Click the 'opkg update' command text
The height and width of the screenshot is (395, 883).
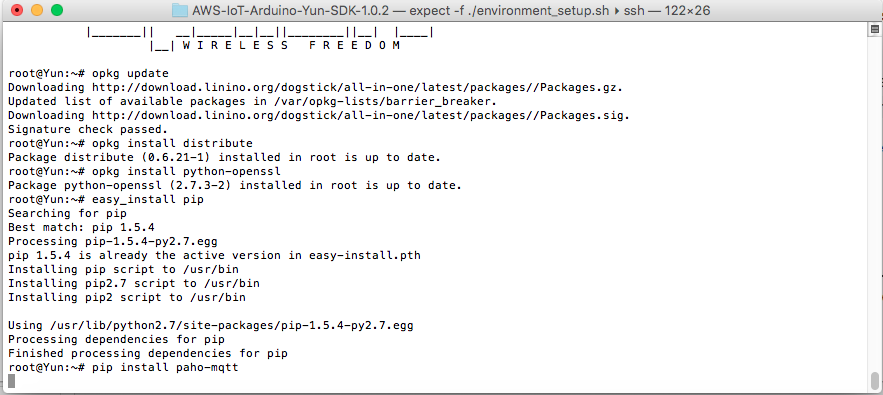pyautogui.click(x=130, y=73)
